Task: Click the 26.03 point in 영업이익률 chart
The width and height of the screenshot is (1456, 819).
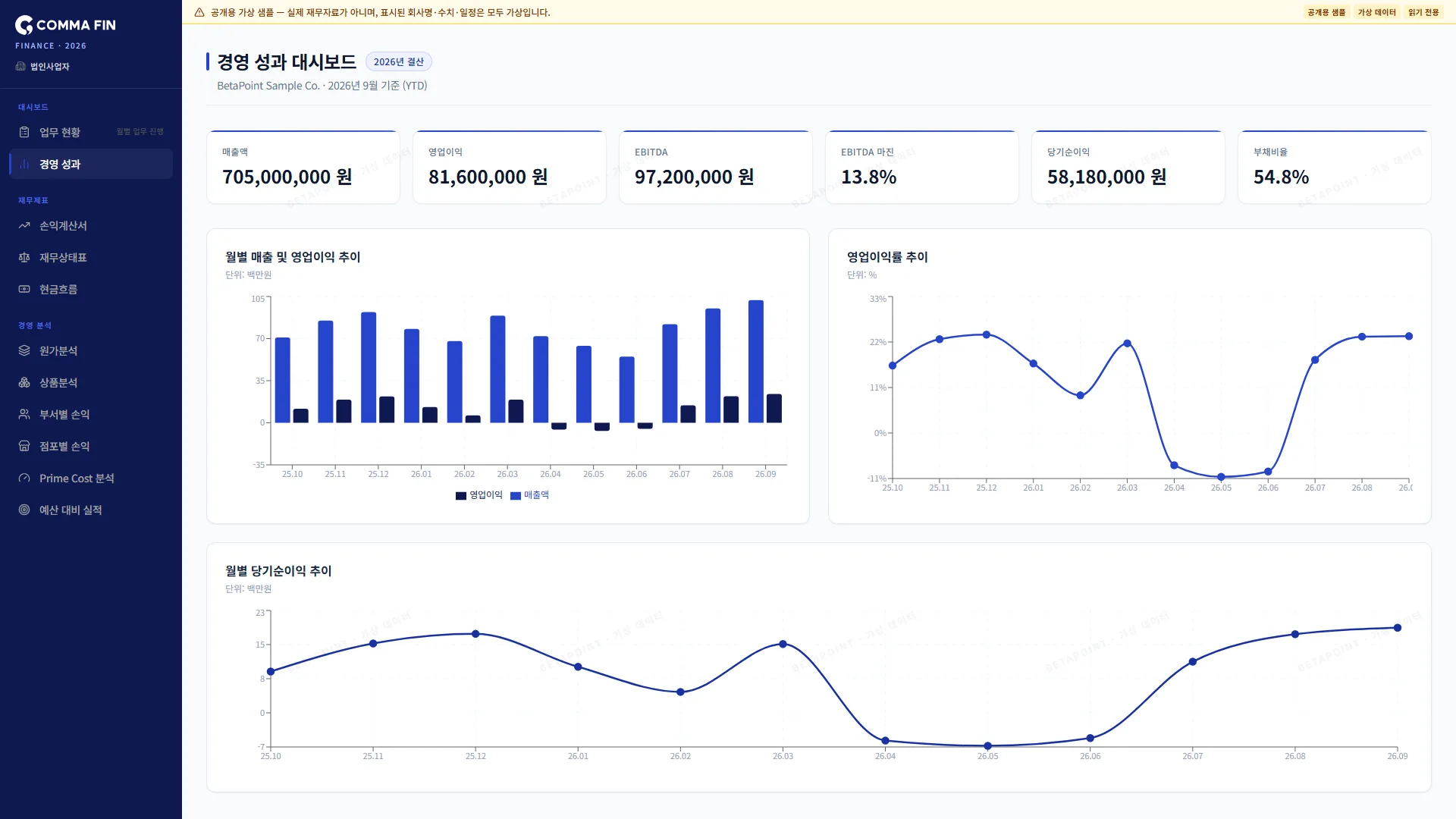Action: (1127, 344)
